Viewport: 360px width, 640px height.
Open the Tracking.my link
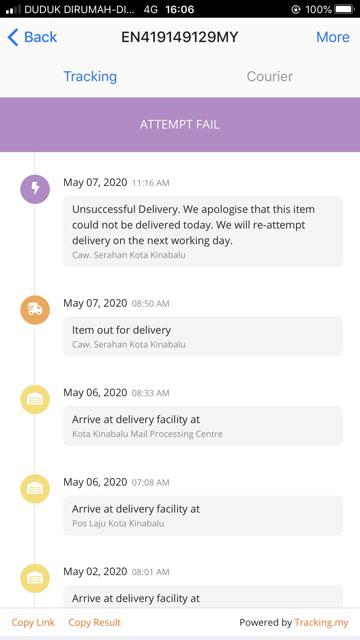tap(321, 622)
